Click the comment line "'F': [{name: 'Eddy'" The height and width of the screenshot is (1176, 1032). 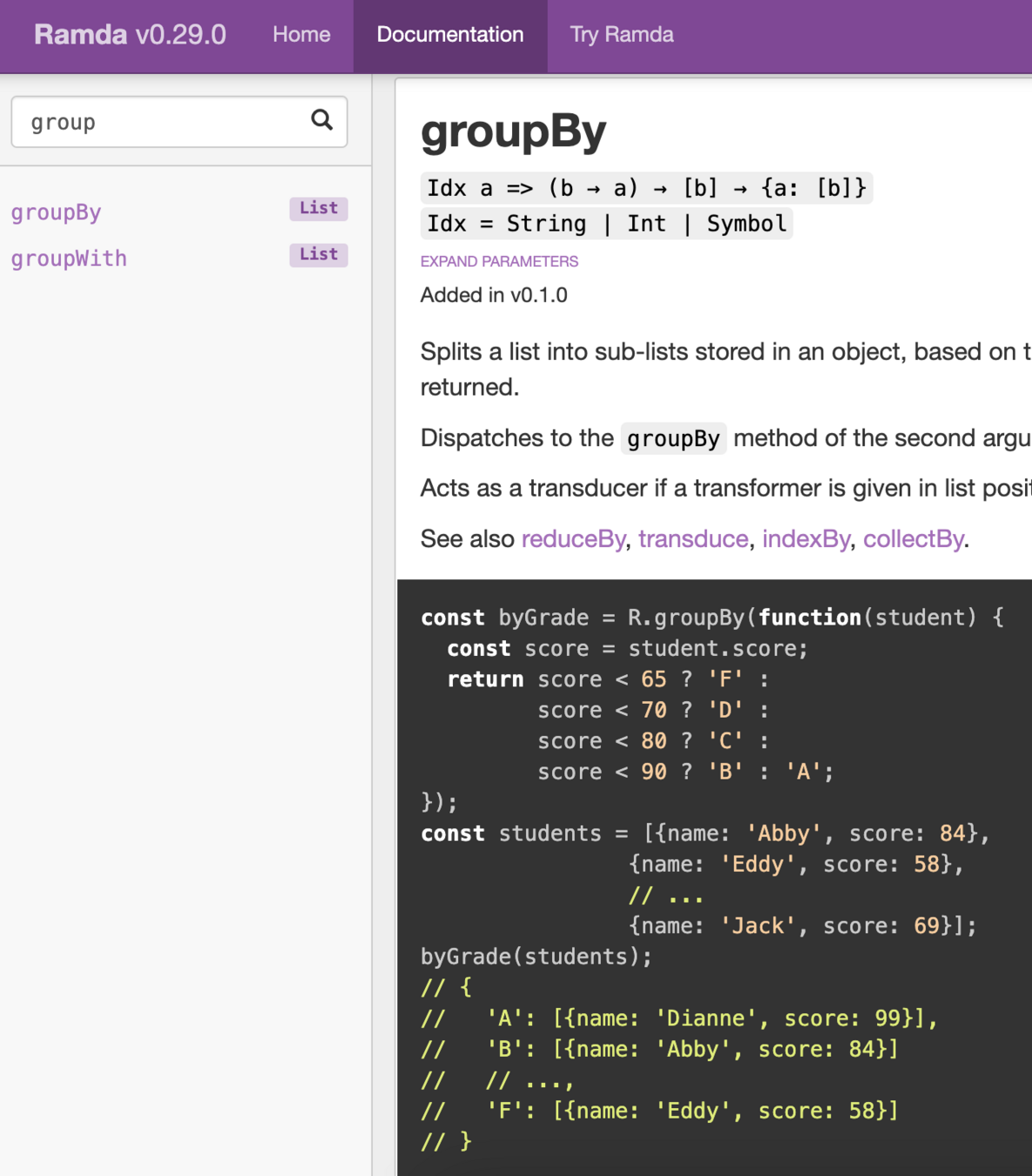click(x=660, y=1111)
